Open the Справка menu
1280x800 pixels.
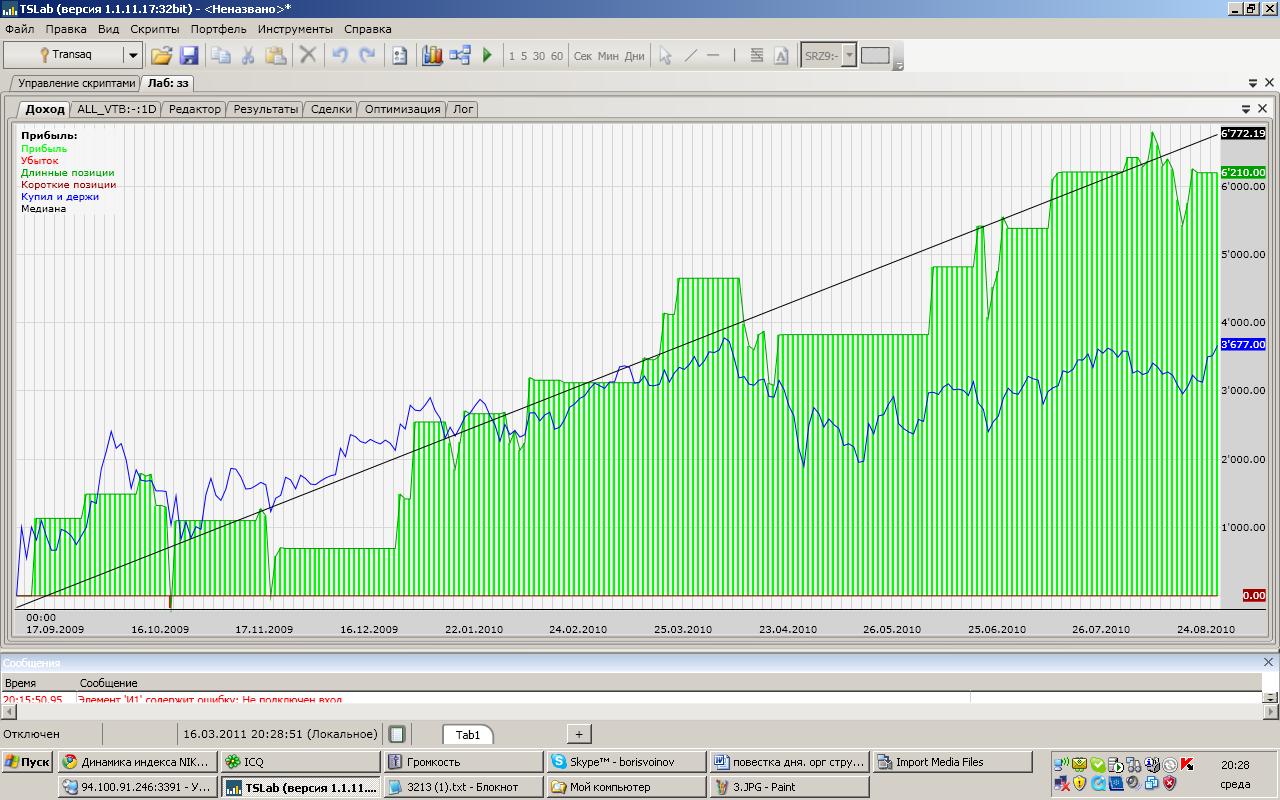[x=368, y=29]
